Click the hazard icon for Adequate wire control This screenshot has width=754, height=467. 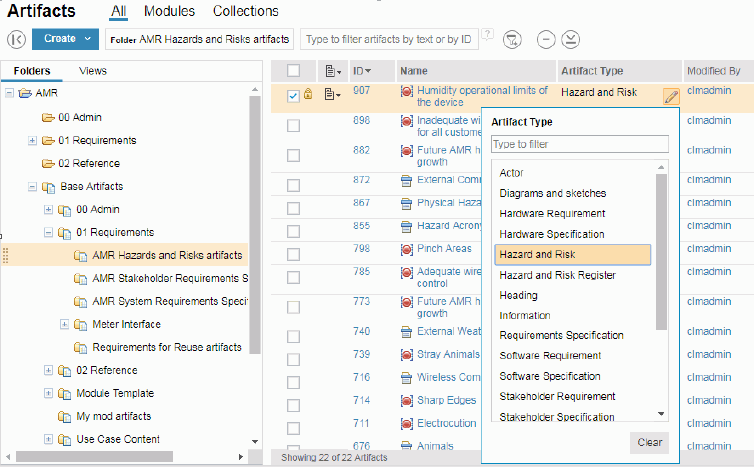pos(407,273)
